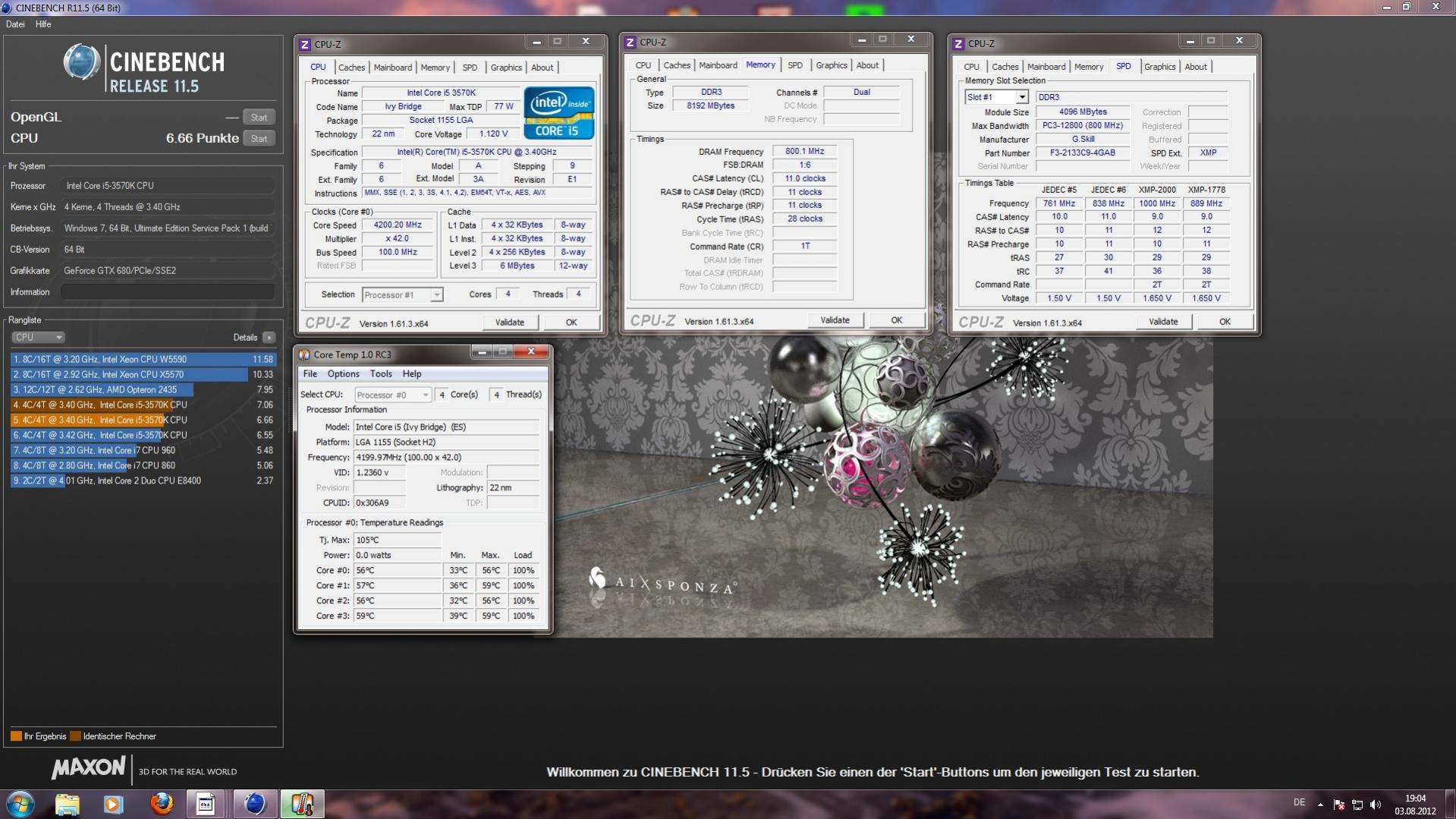
Task: Expand the Details arrow in Rangliste
Action: [x=269, y=337]
